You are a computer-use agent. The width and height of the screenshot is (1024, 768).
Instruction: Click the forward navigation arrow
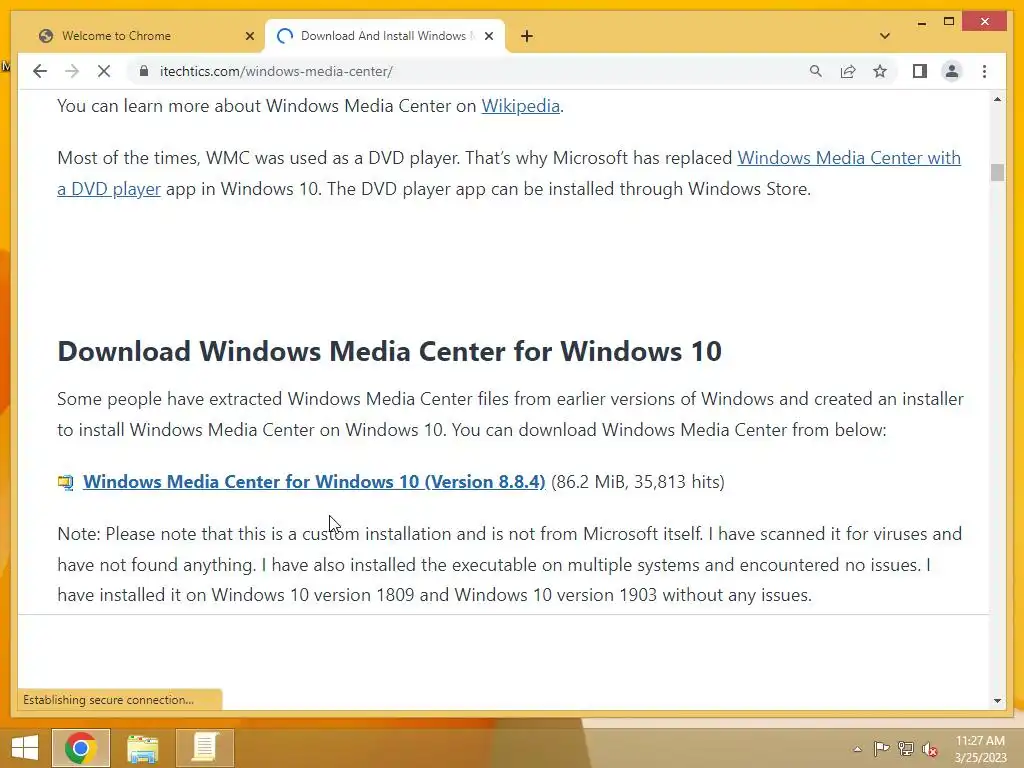[x=72, y=71]
